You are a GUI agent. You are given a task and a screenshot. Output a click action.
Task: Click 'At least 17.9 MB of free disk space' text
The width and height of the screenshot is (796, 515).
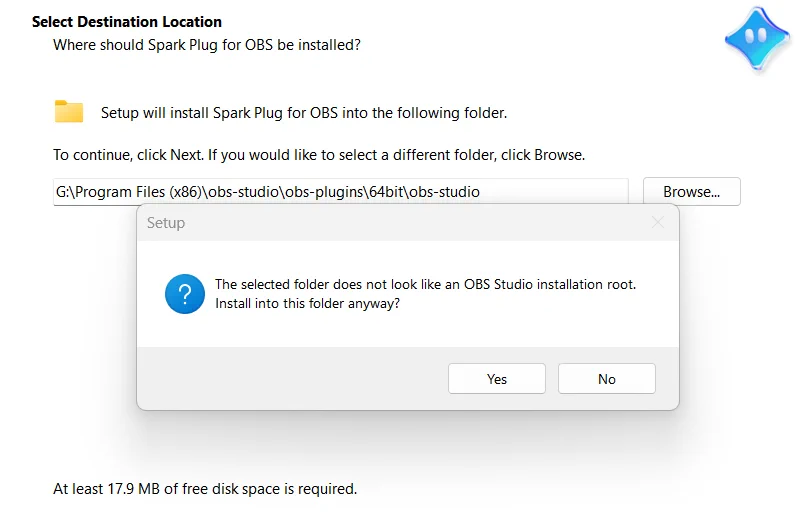point(205,489)
